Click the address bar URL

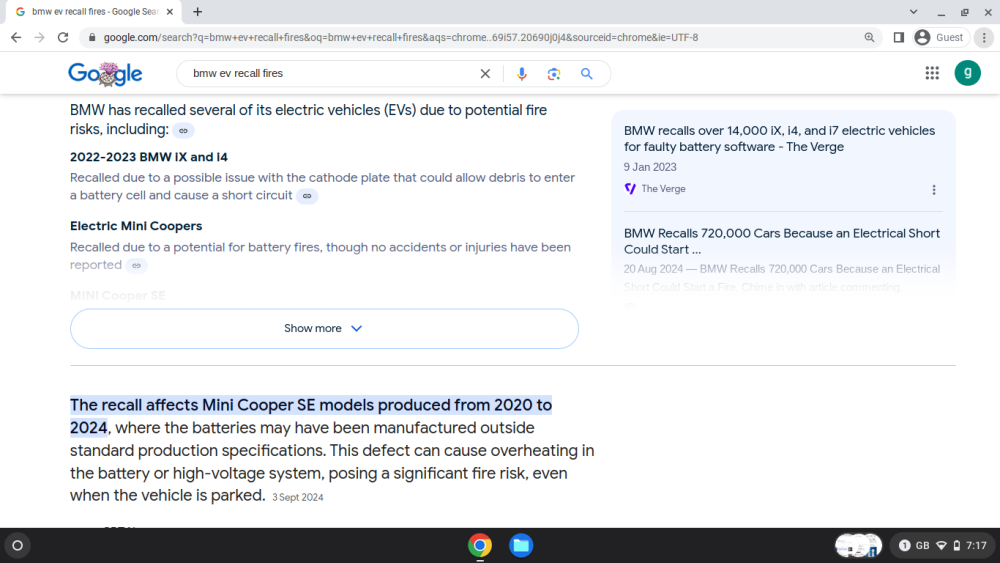(x=401, y=38)
